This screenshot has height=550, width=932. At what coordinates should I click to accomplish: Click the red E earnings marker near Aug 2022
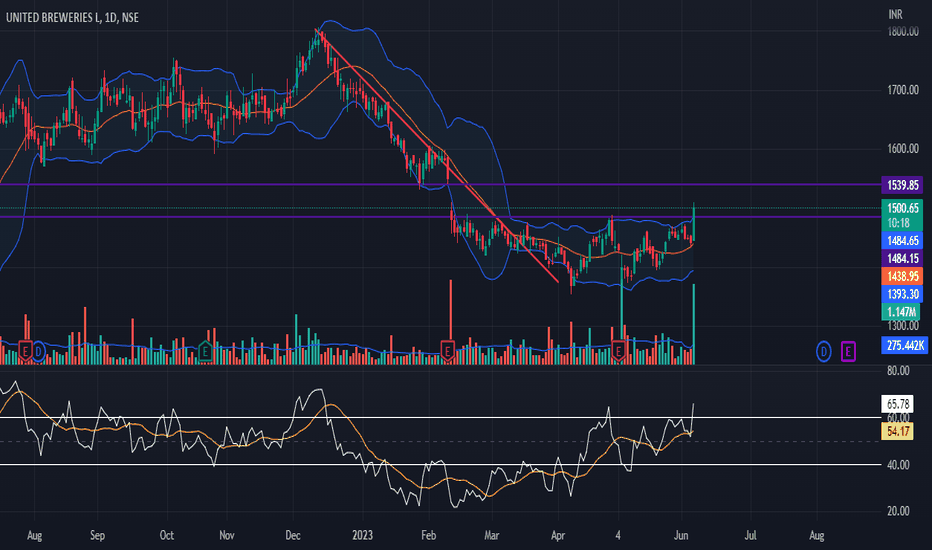pos(25,351)
